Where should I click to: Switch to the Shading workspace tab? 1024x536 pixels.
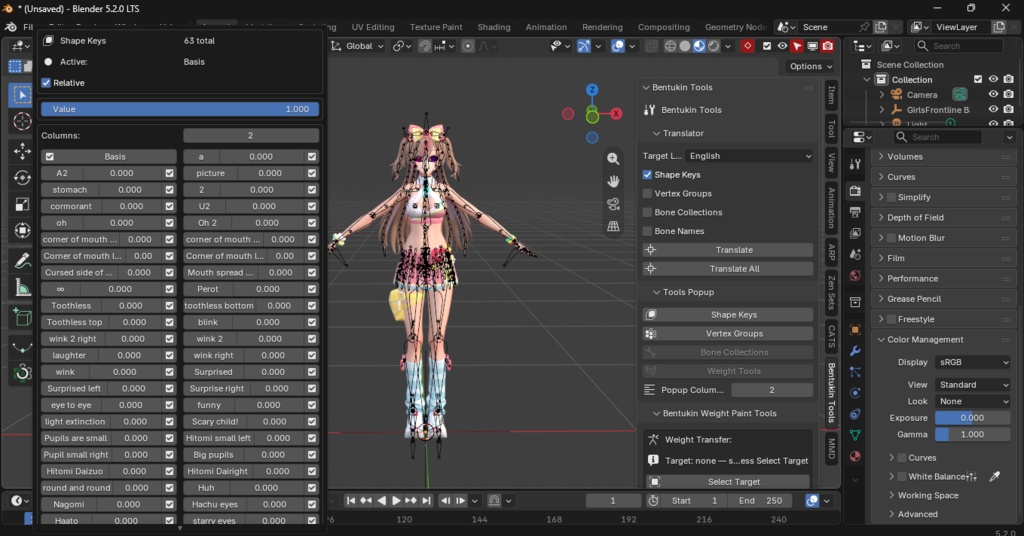494,27
